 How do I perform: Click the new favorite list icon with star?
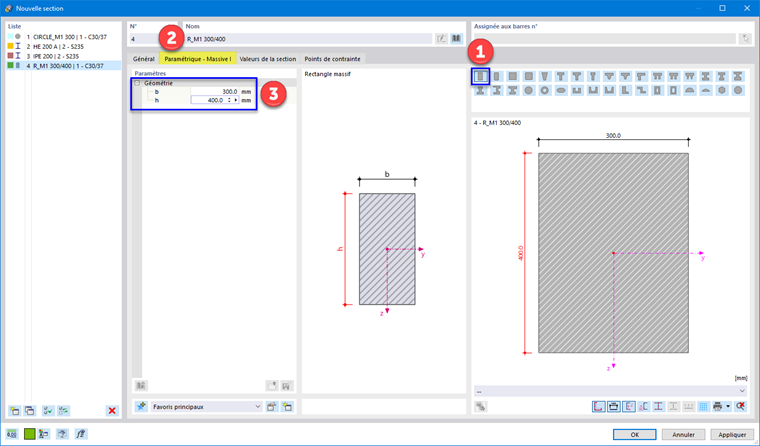tap(287, 407)
